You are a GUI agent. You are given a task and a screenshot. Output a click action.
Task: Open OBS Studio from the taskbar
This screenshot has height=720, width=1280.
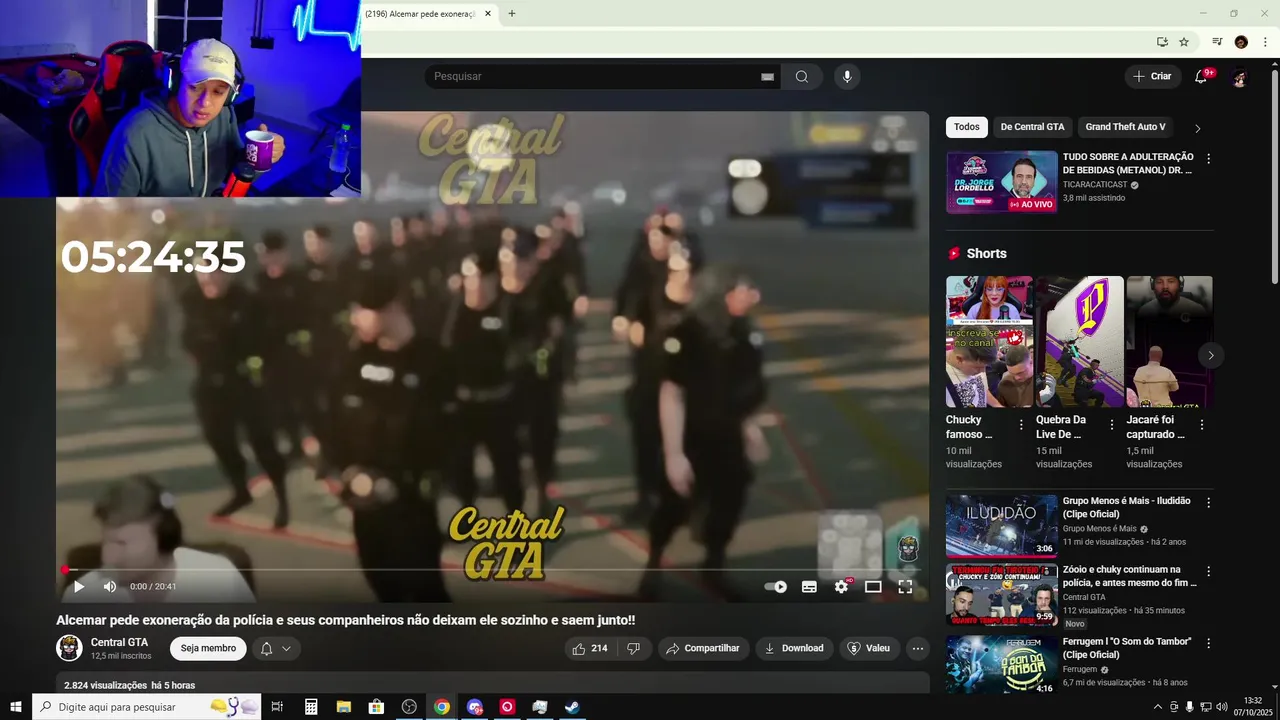click(409, 707)
